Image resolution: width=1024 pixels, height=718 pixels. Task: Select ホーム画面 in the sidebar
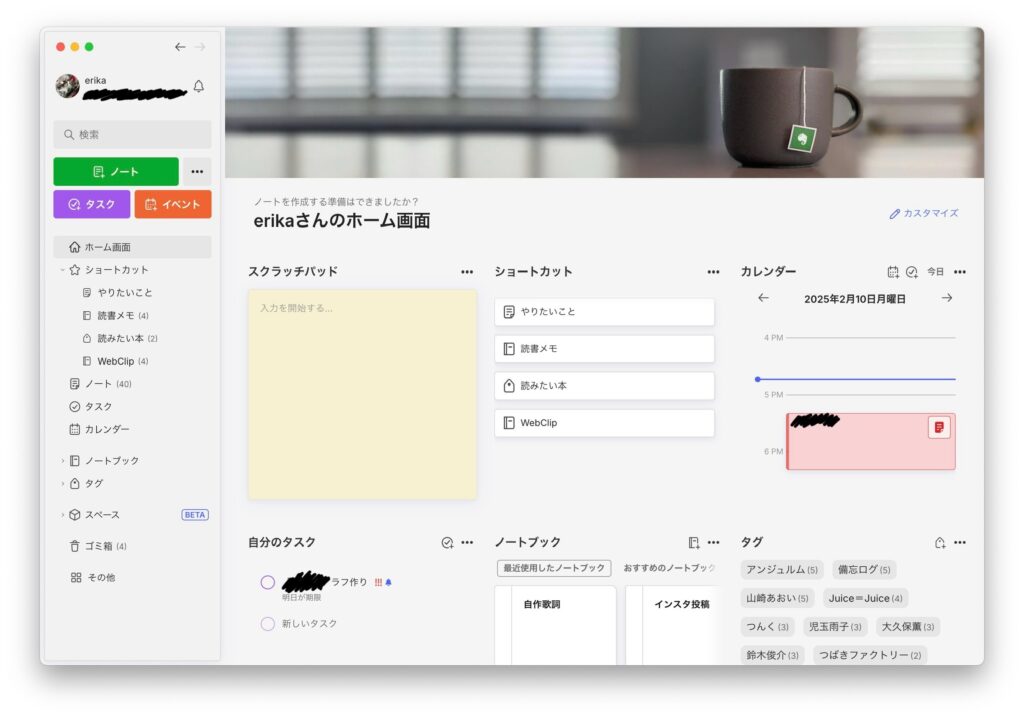133,247
